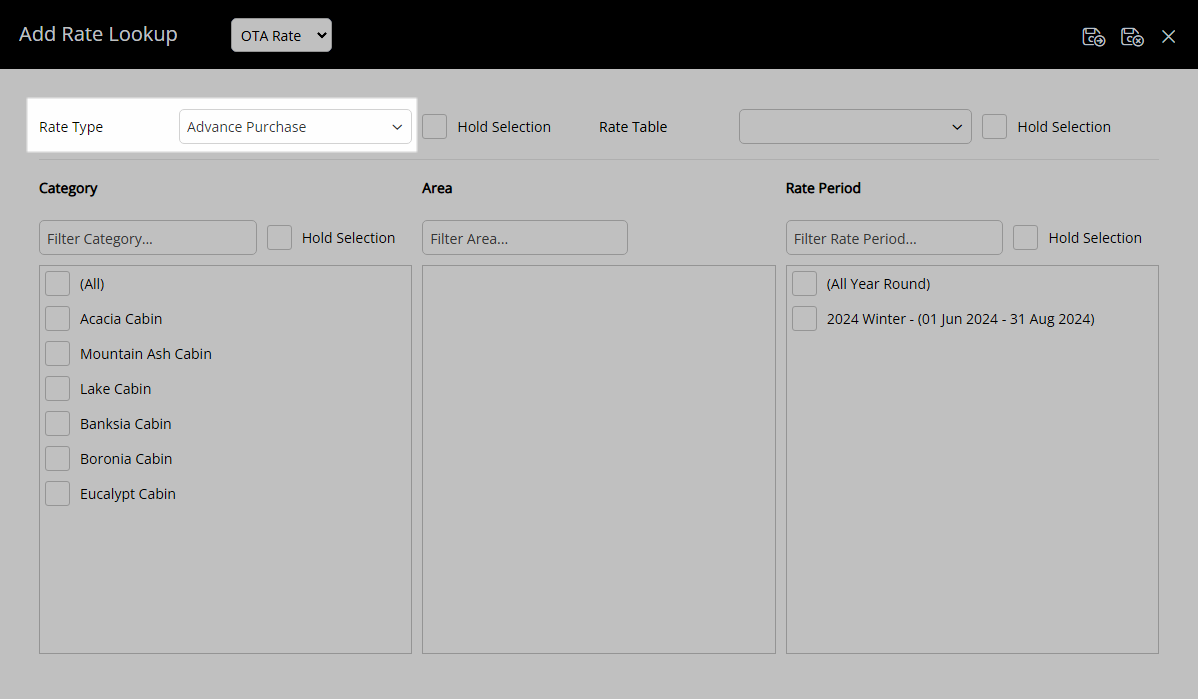Tick the Eucalypt Cabin checkbox
1198x699 pixels.
pos(57,494)
